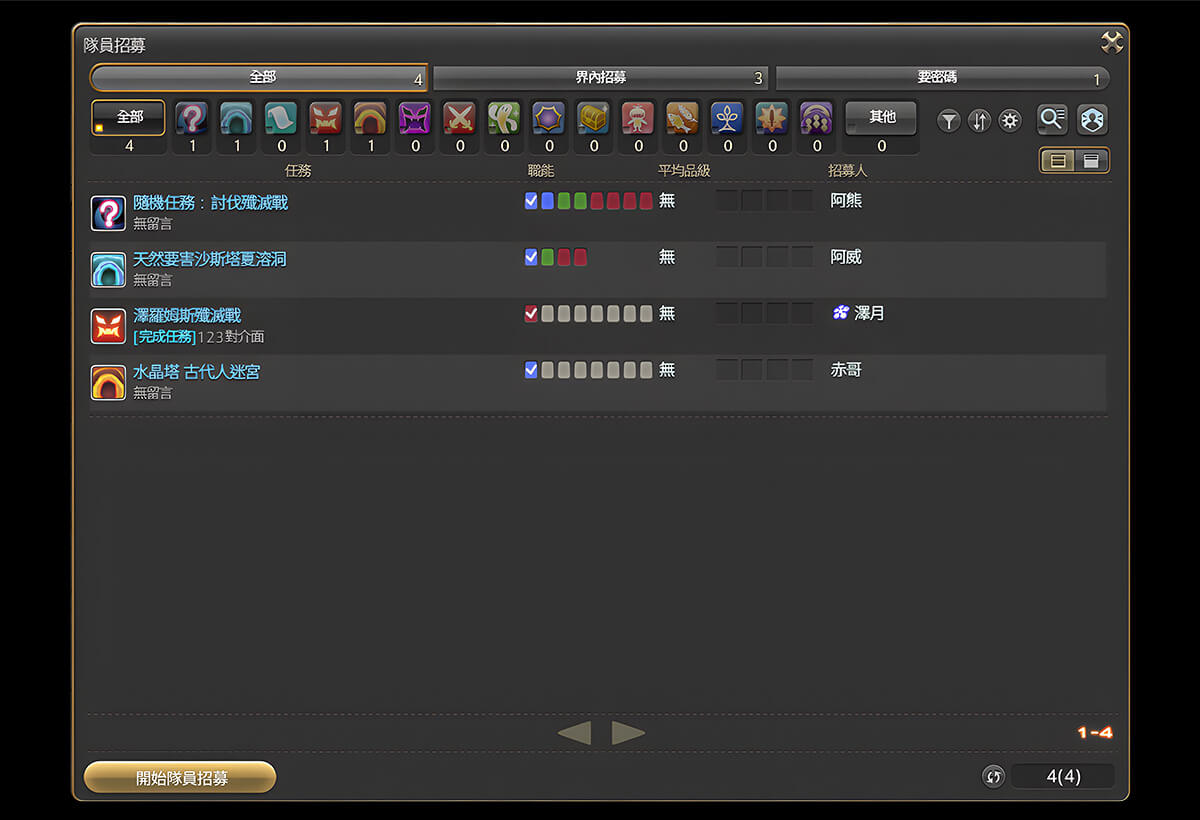Toggle checkbox on 水晶塔 古代人迷宮 row
The width and height of the screenshot is (1200, 820).
pyautogui.click(x=531, y=370)
